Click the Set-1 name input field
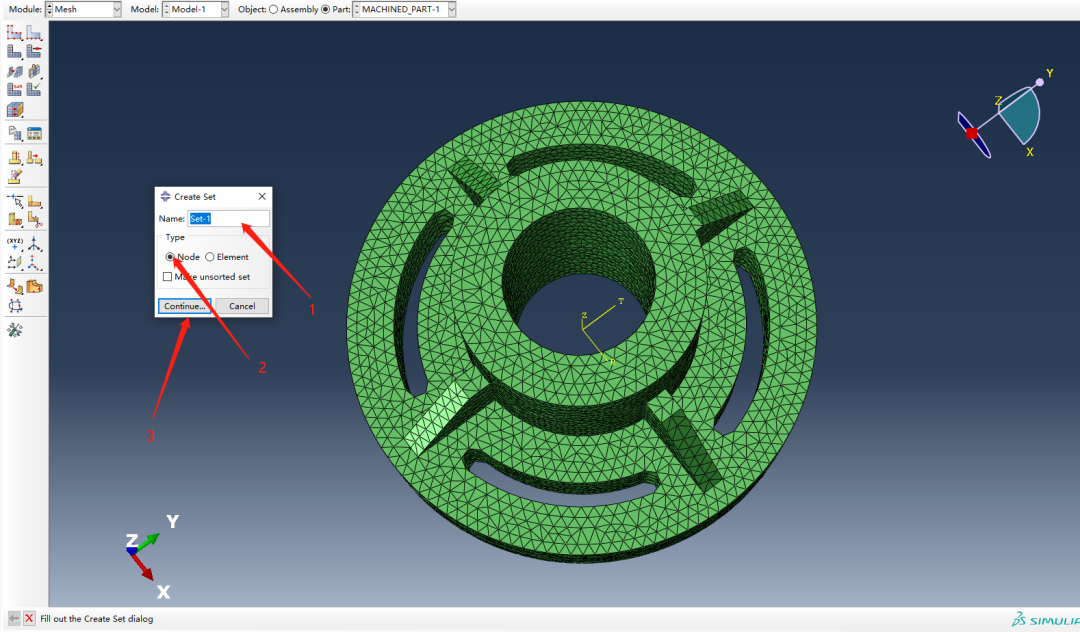Image resolution: width=1080 pixels, height=632 pixels. tap(229, 218)
